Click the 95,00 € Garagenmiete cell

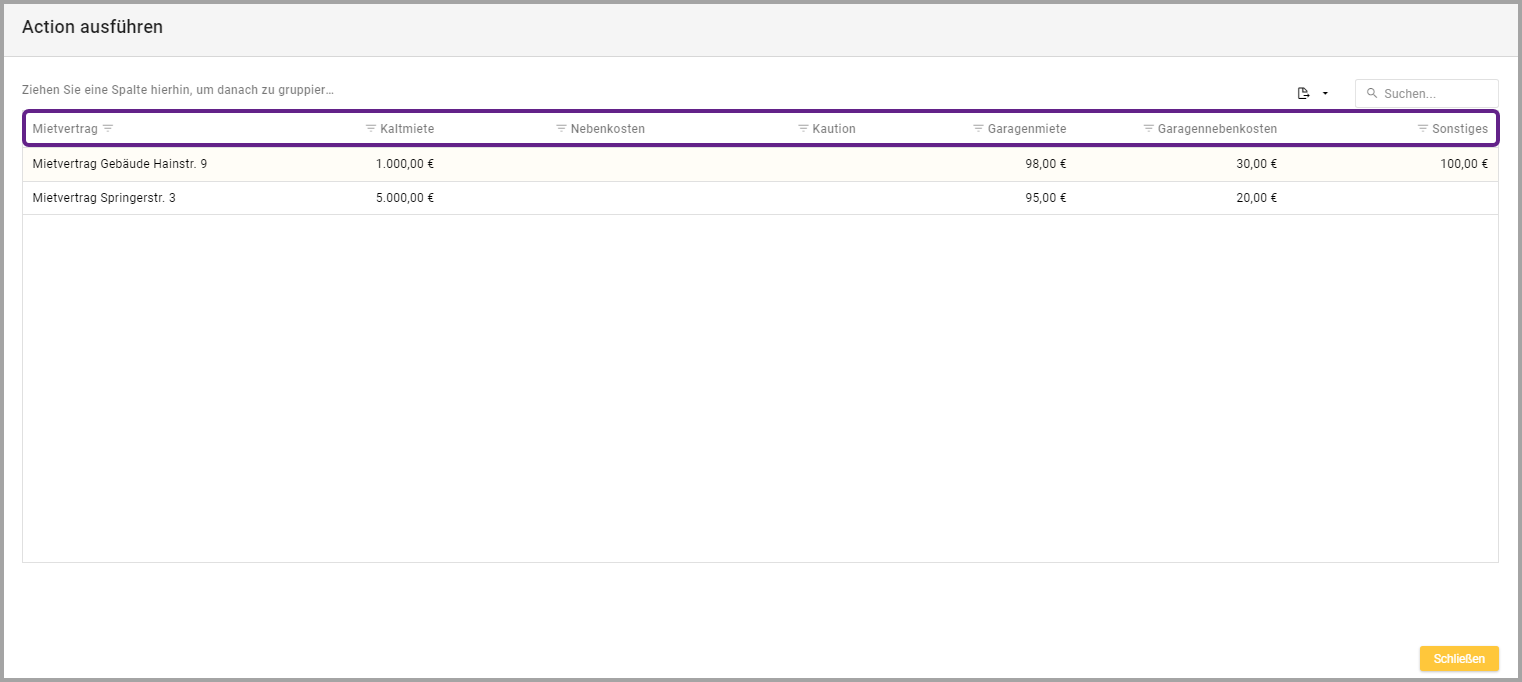tap(1046, 198)
